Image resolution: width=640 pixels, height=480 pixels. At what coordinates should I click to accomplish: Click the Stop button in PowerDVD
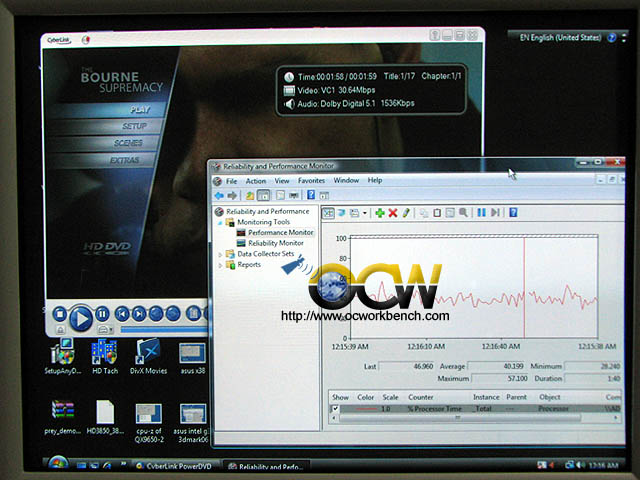[60, 315]
